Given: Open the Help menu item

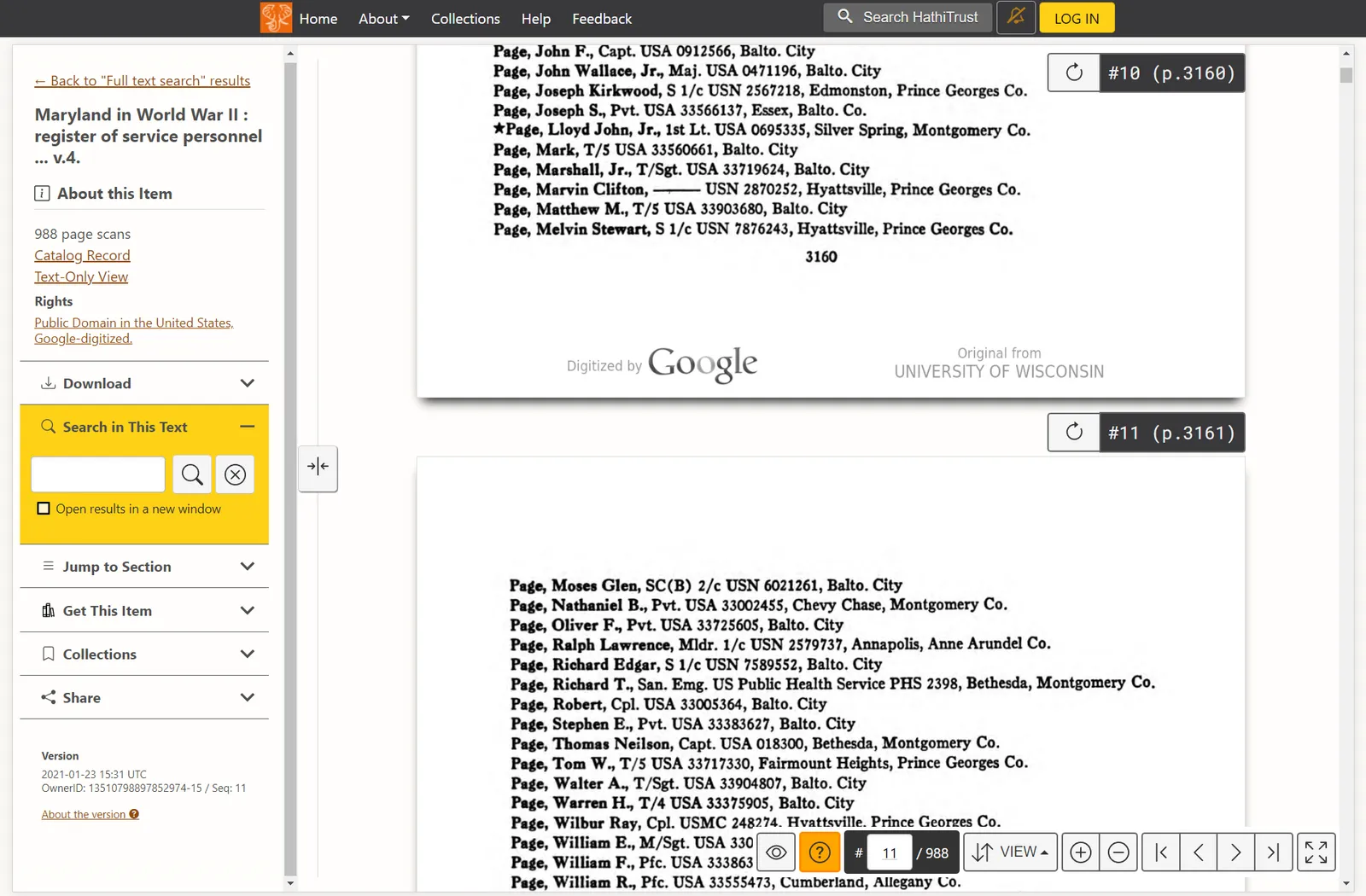Looking at the screenshot, I should 536,19.
